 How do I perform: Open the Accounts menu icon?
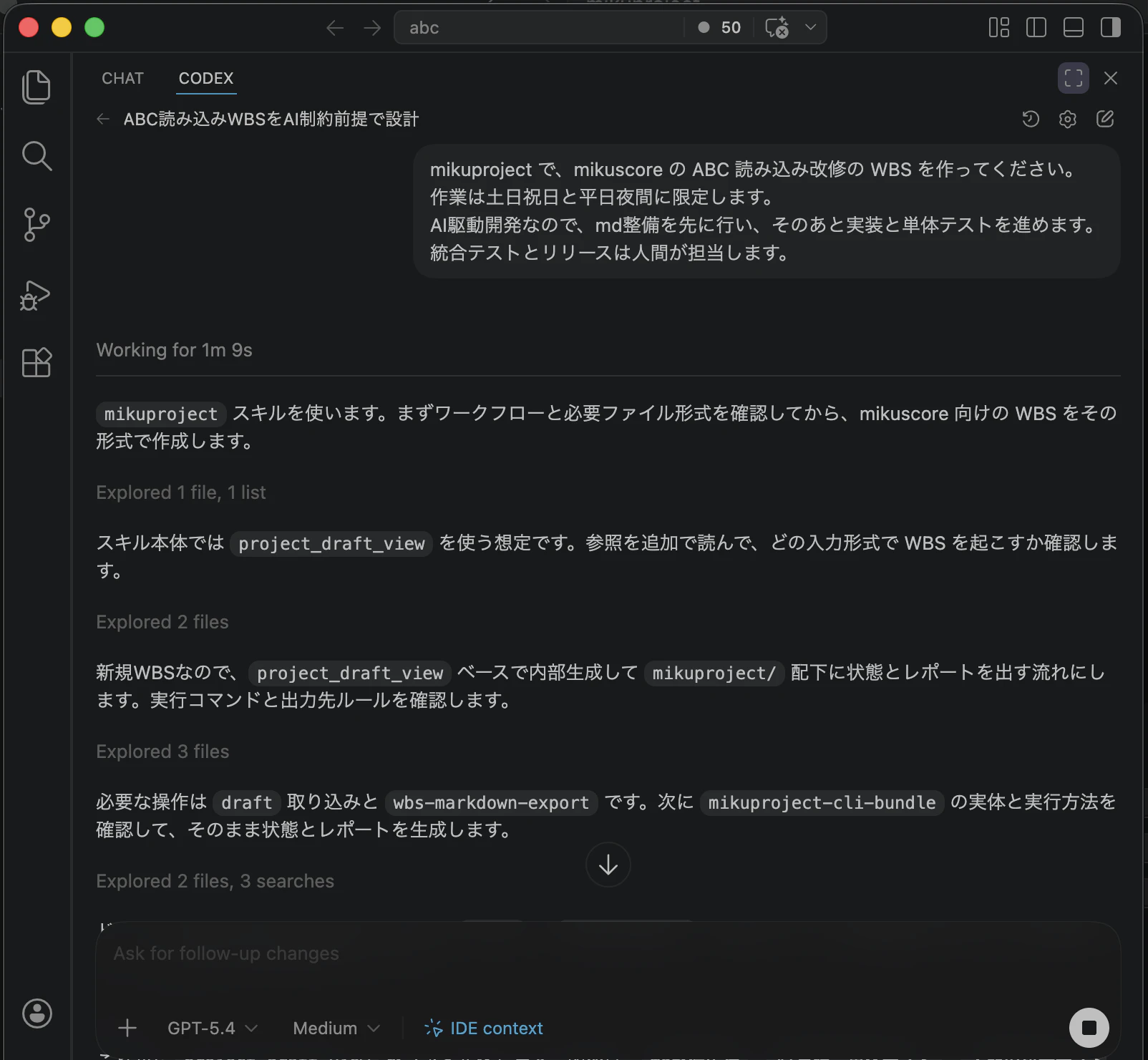[x=37, y=1013]
